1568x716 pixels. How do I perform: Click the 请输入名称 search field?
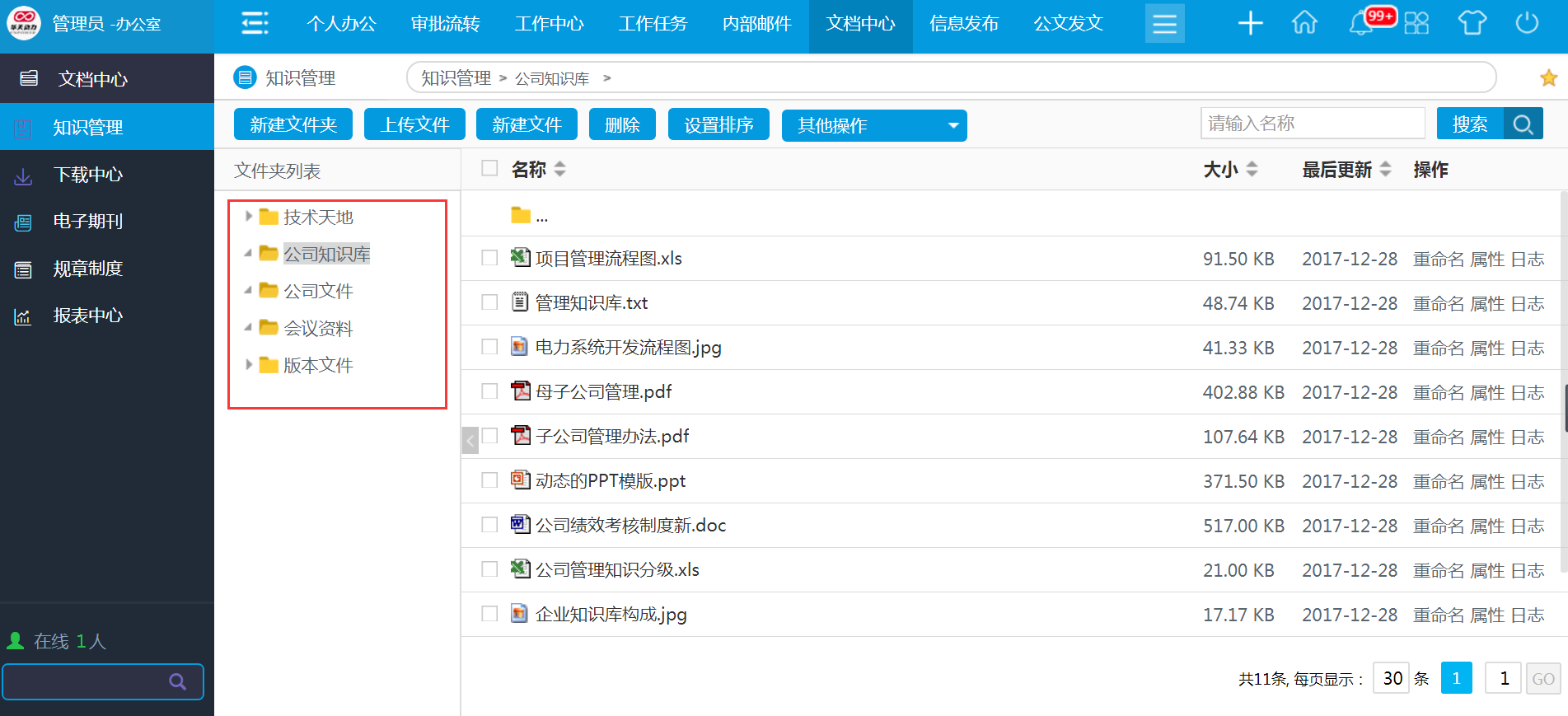point(1312,124)
